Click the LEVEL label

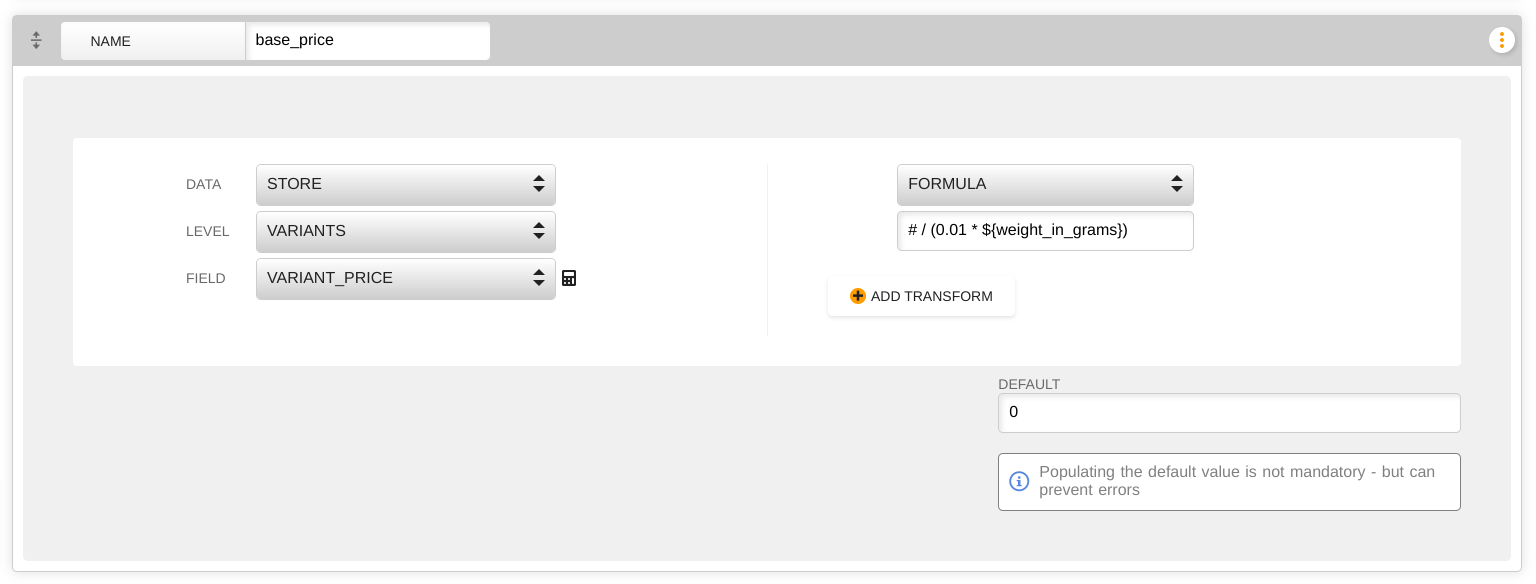208,231
